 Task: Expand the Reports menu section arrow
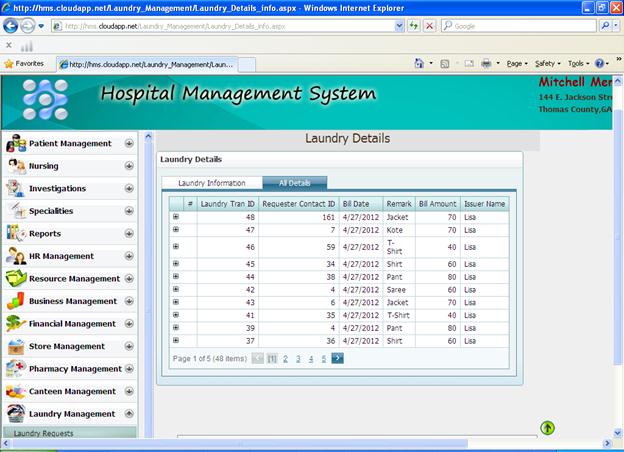tap(129, 234)
